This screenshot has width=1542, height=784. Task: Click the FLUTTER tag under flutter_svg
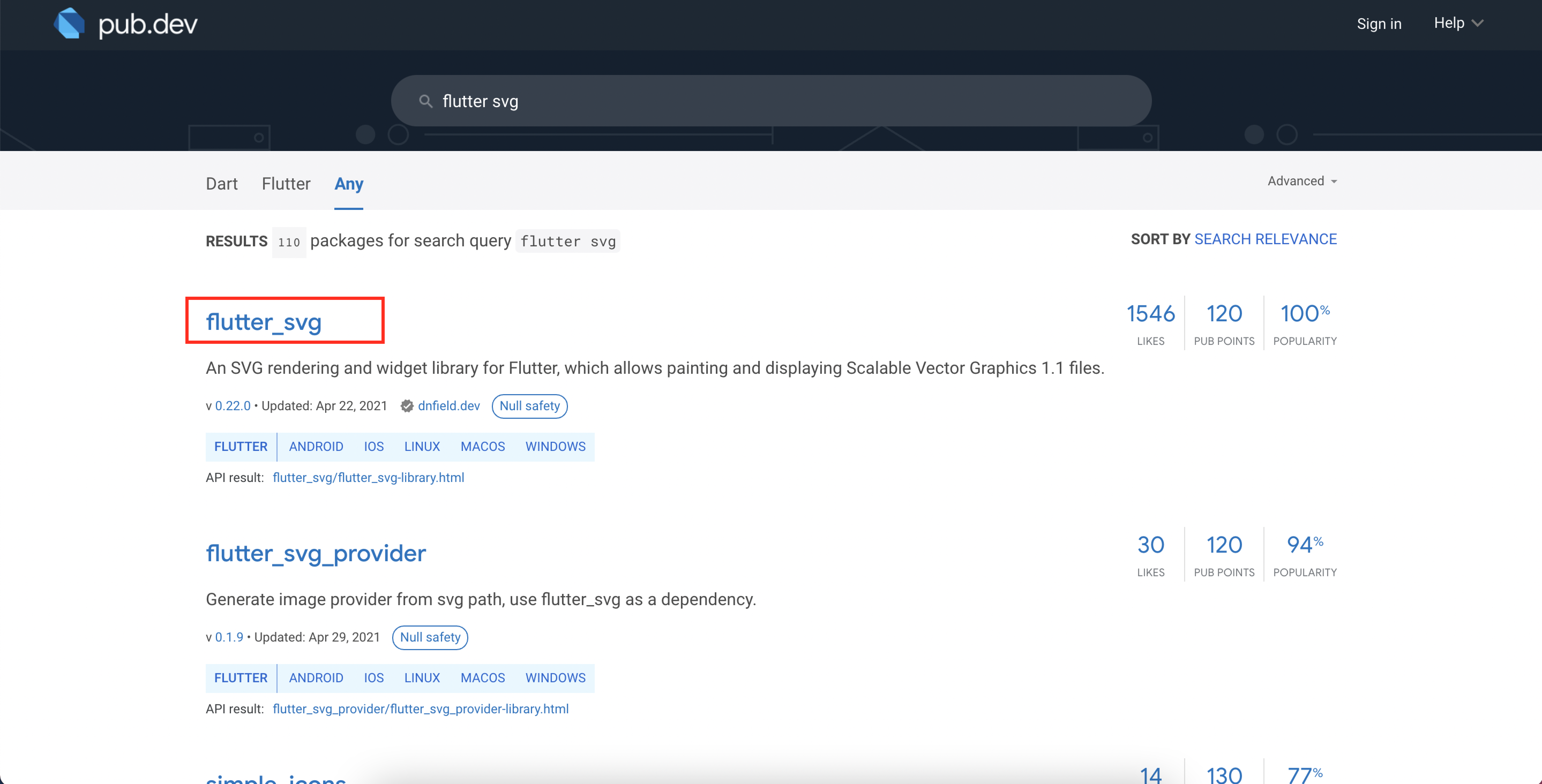click(241, 447)
